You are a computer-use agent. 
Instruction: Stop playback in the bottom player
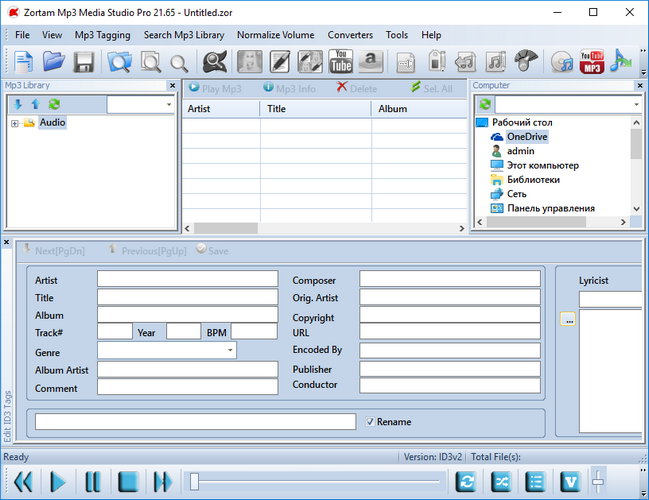[128, 482]
